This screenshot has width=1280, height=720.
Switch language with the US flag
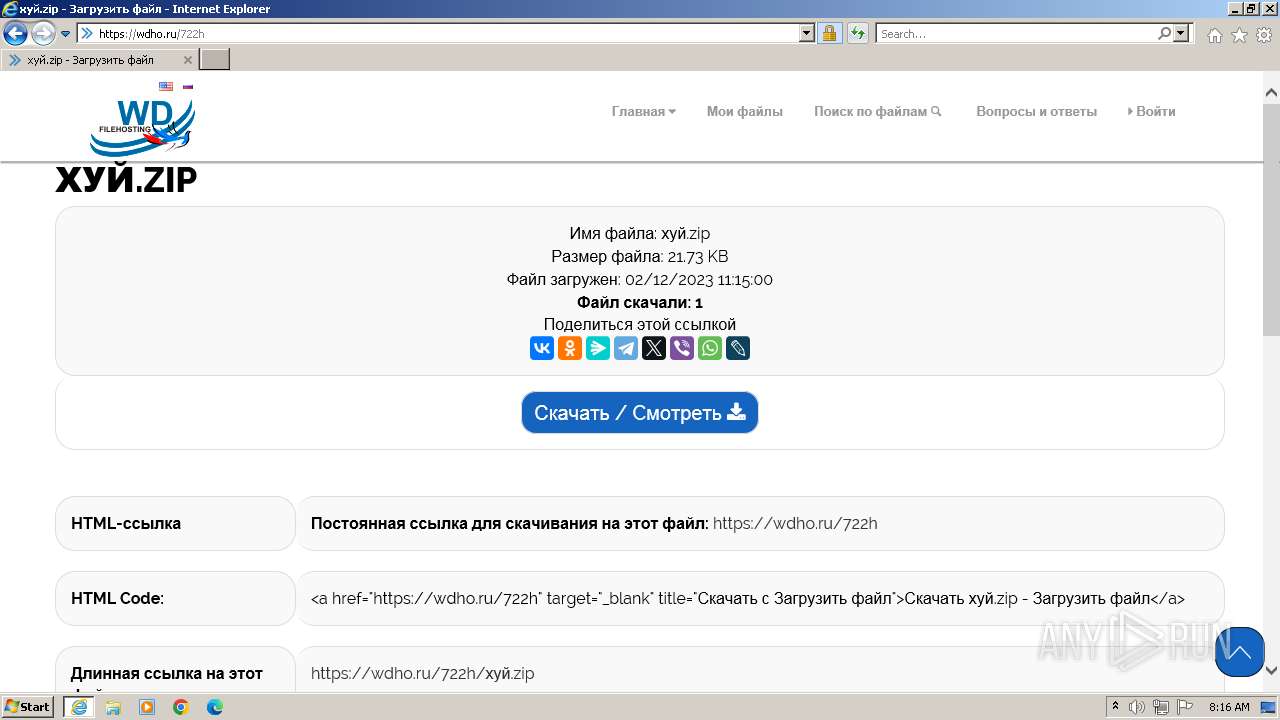tap(166, 86)
